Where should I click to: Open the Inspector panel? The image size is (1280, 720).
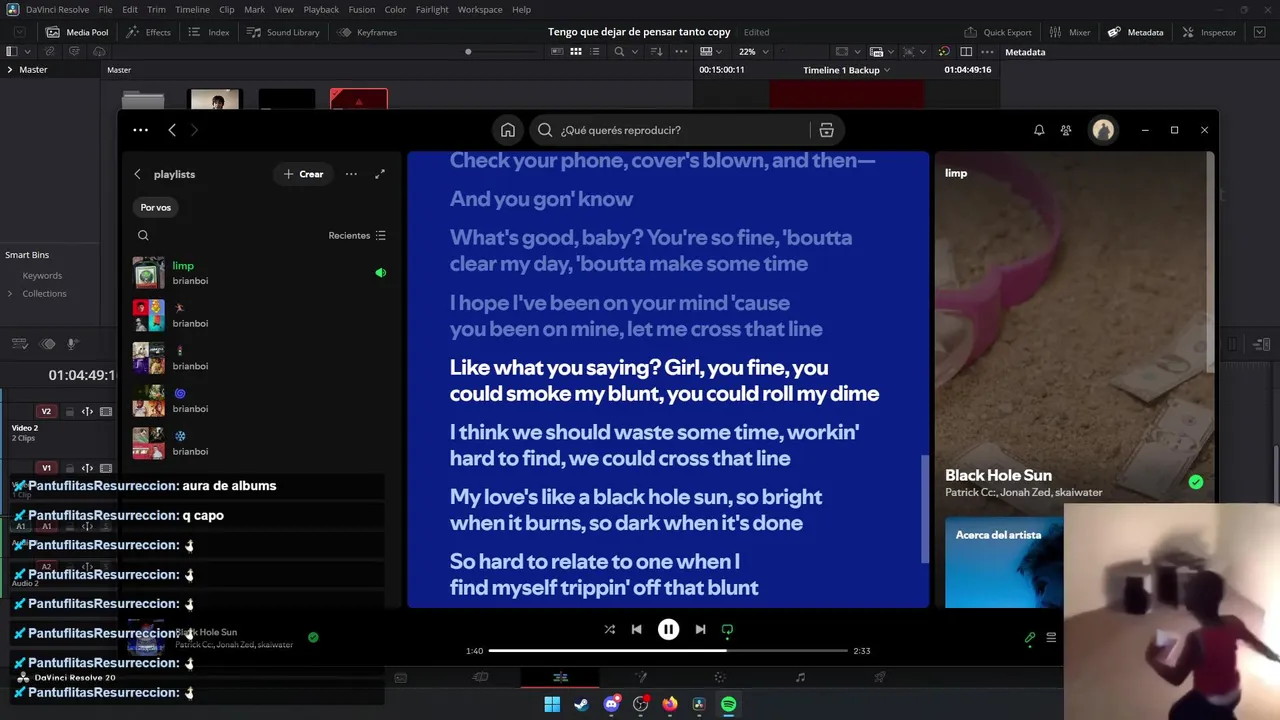pos(1209,32)
